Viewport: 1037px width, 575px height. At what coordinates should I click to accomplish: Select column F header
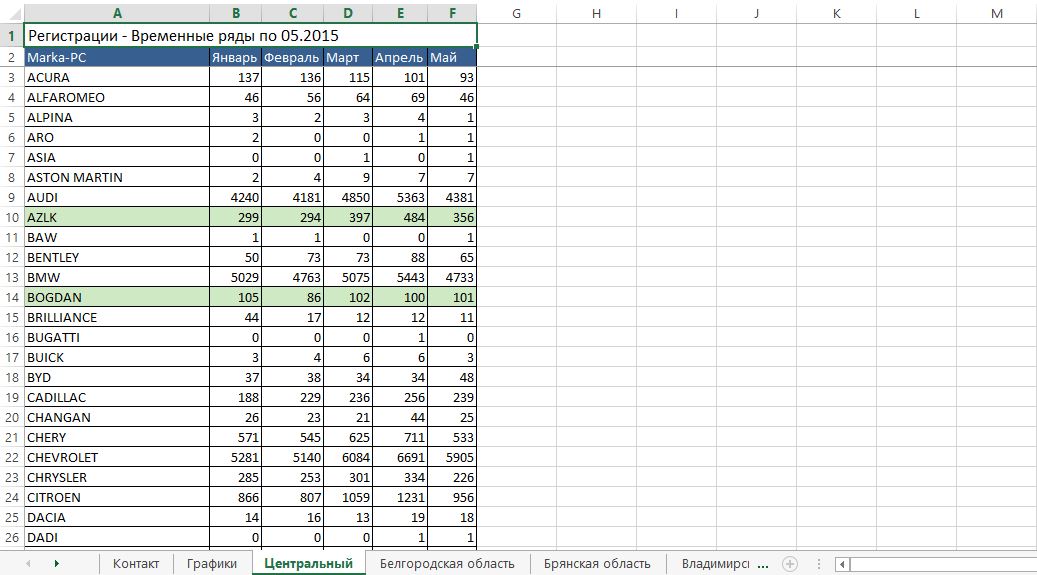(x=452, y=13)
